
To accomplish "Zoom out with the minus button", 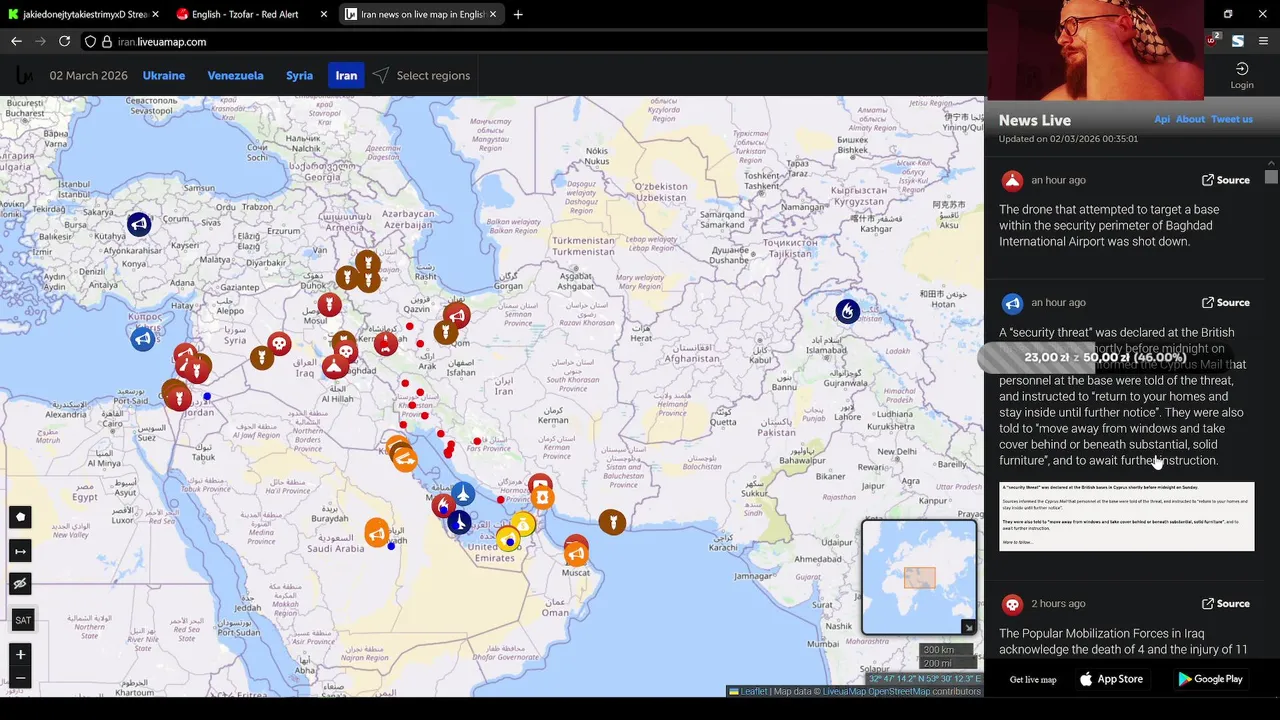I will pos(20,678).
